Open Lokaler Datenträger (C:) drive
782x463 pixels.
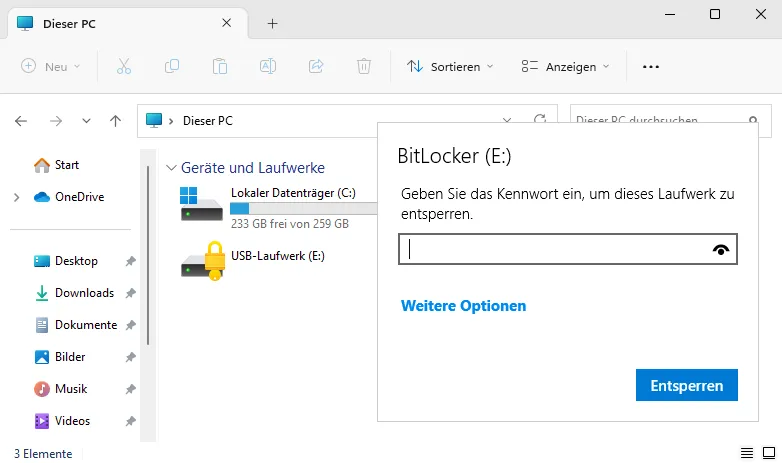pyautogui.click(x=278, y=209)
